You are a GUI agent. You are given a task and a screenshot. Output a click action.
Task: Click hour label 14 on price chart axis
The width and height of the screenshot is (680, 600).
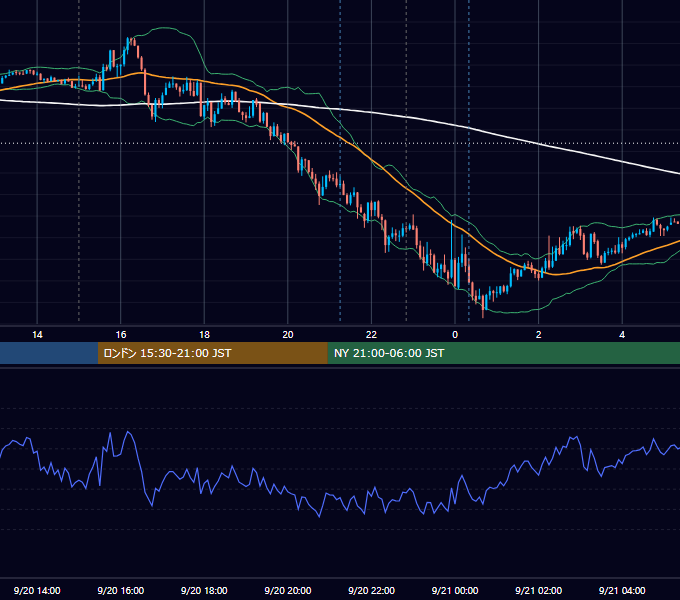tap(37, 335)
